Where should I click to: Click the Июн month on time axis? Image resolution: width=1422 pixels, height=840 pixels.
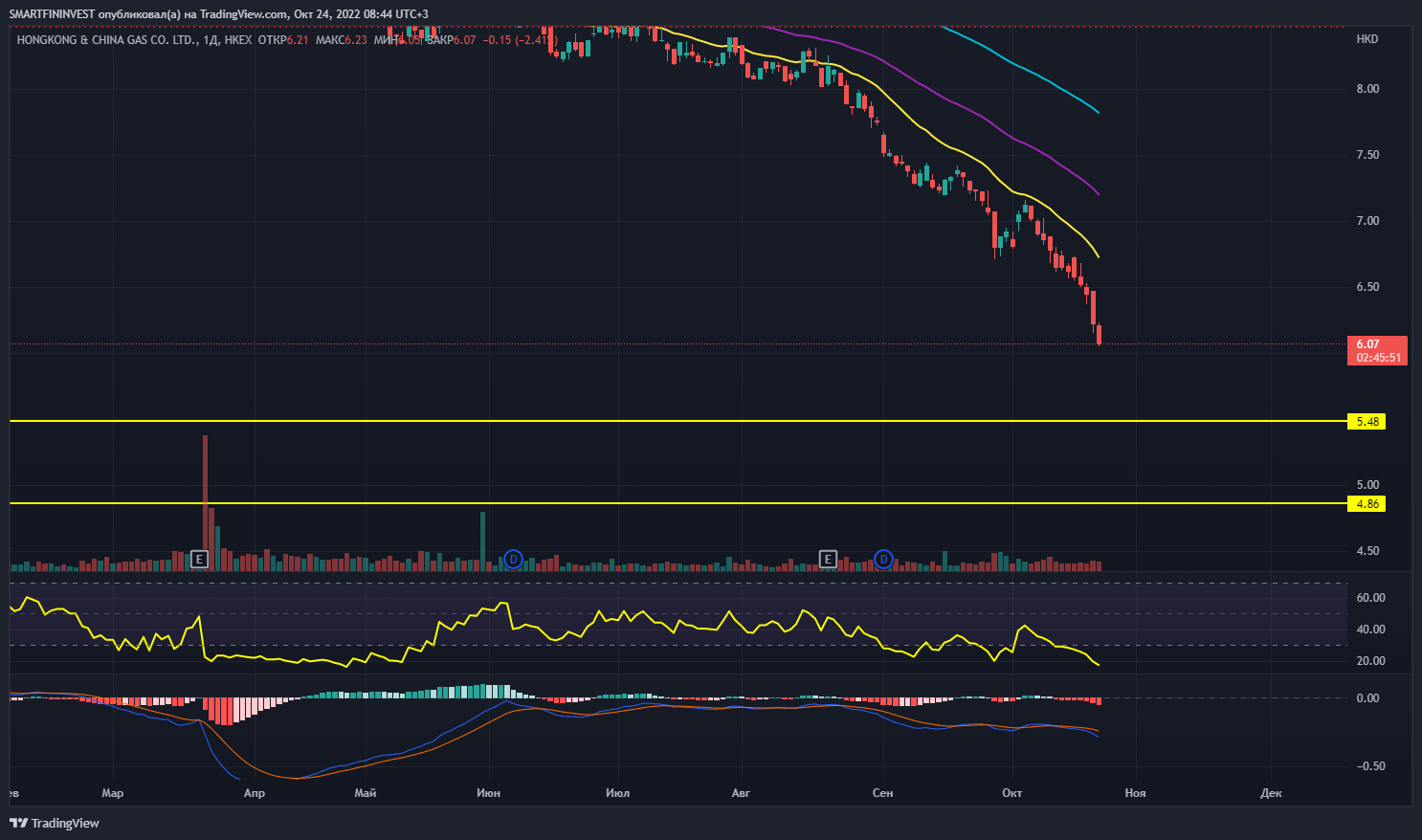[488, 793]
